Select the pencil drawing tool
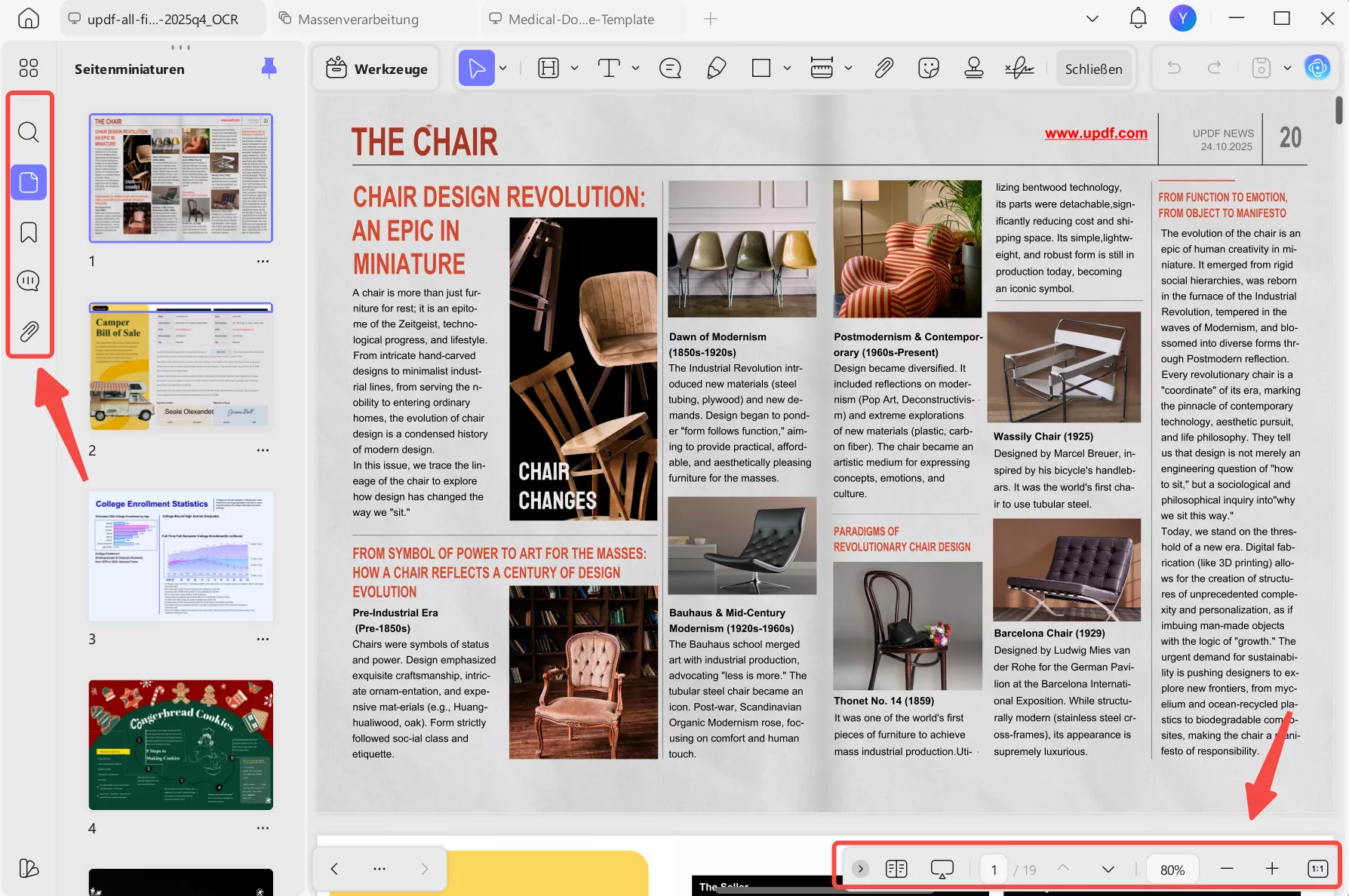 point(716,69)
